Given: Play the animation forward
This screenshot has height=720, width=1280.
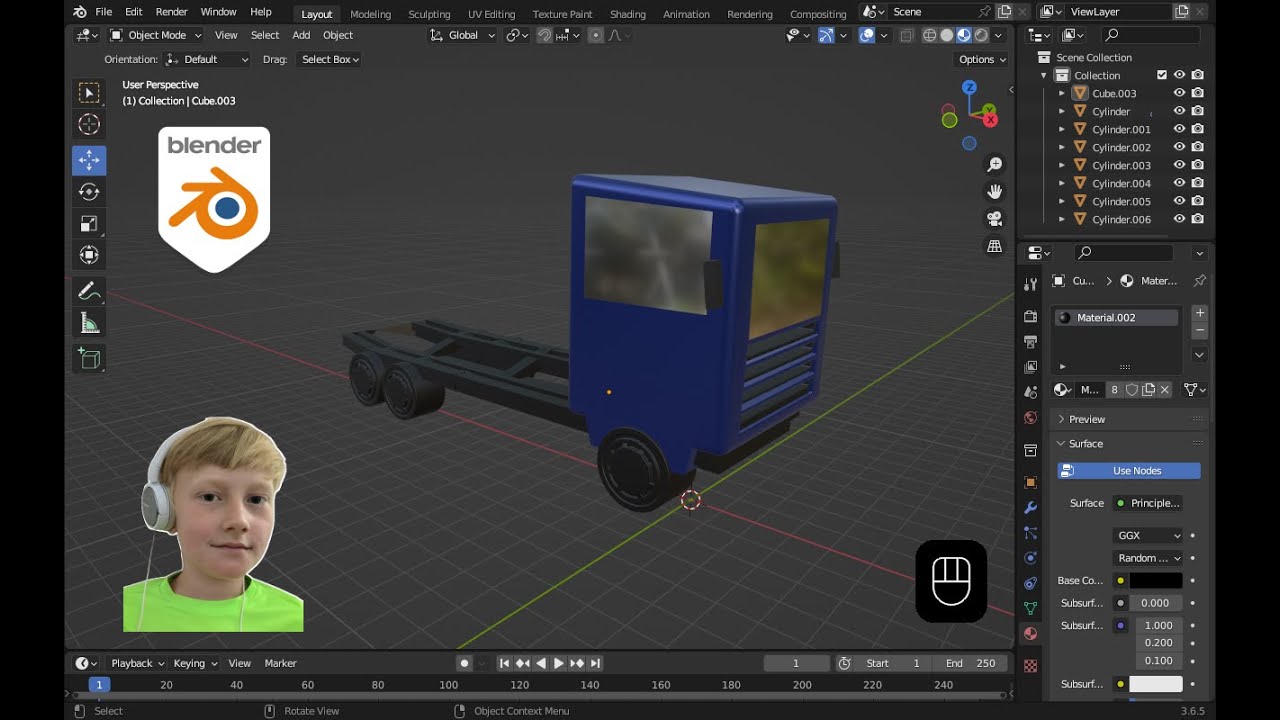Looking at the screenshot, I should [x=559, y=663].
